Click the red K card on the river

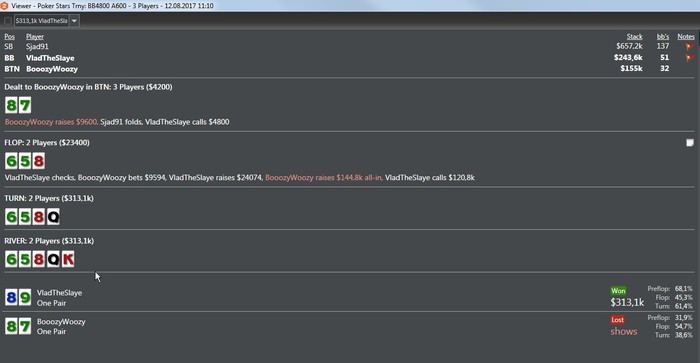[67, 259]
